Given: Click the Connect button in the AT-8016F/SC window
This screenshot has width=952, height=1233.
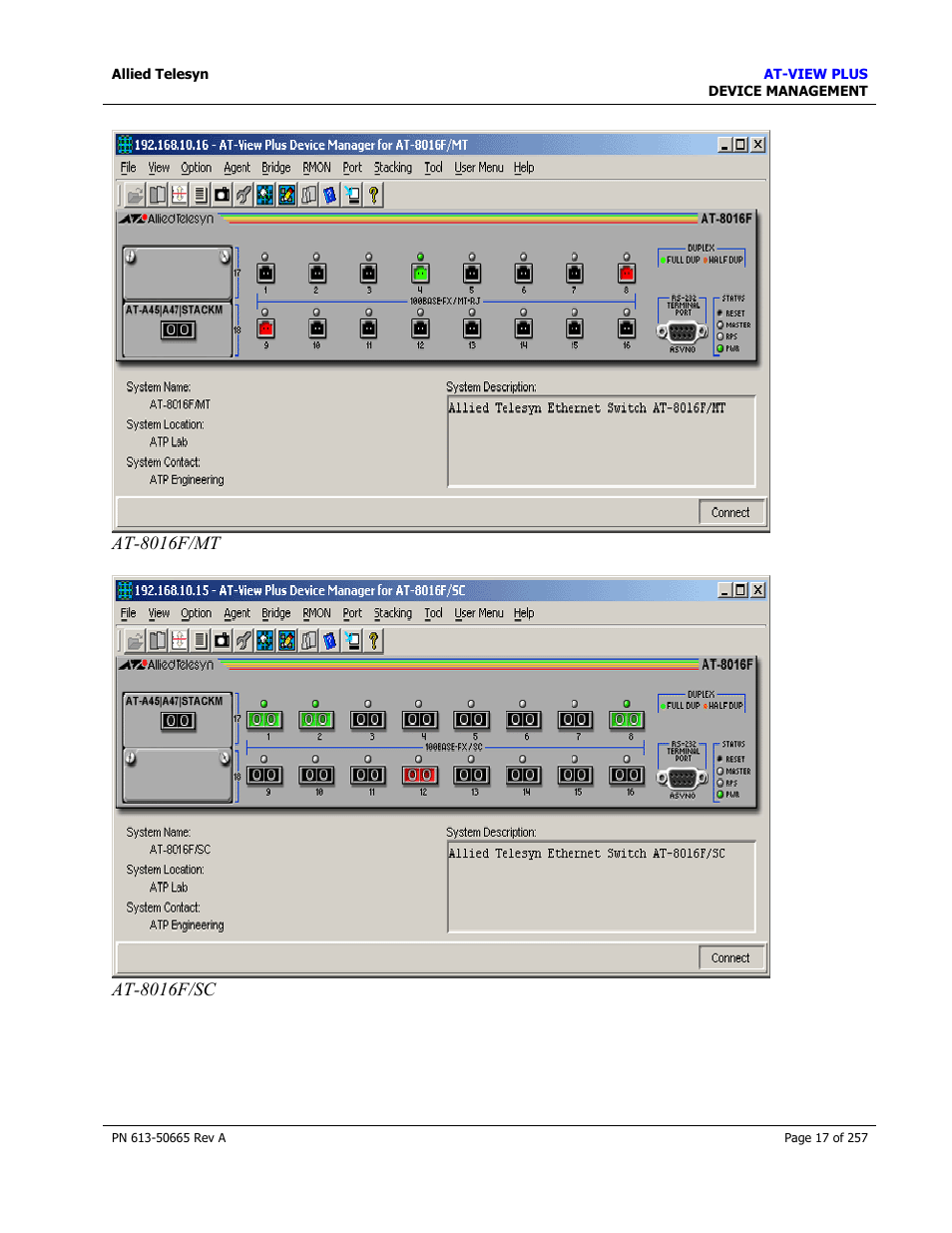Looking at the screenshot, I should pyautogui.click(x=730, y=957).
